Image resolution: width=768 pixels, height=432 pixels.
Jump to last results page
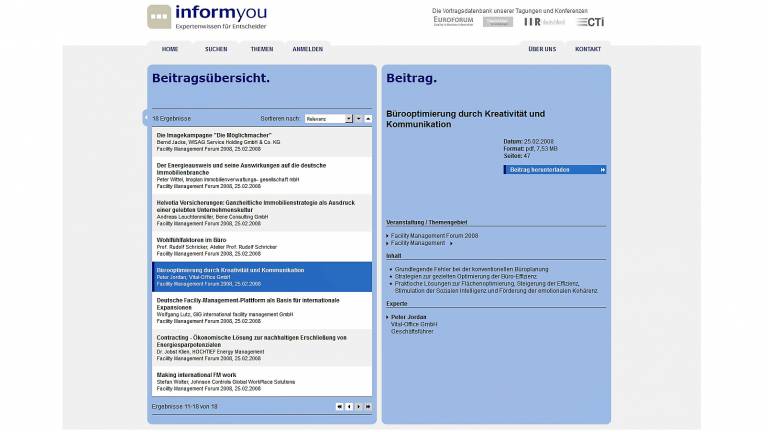coord(368,407)
